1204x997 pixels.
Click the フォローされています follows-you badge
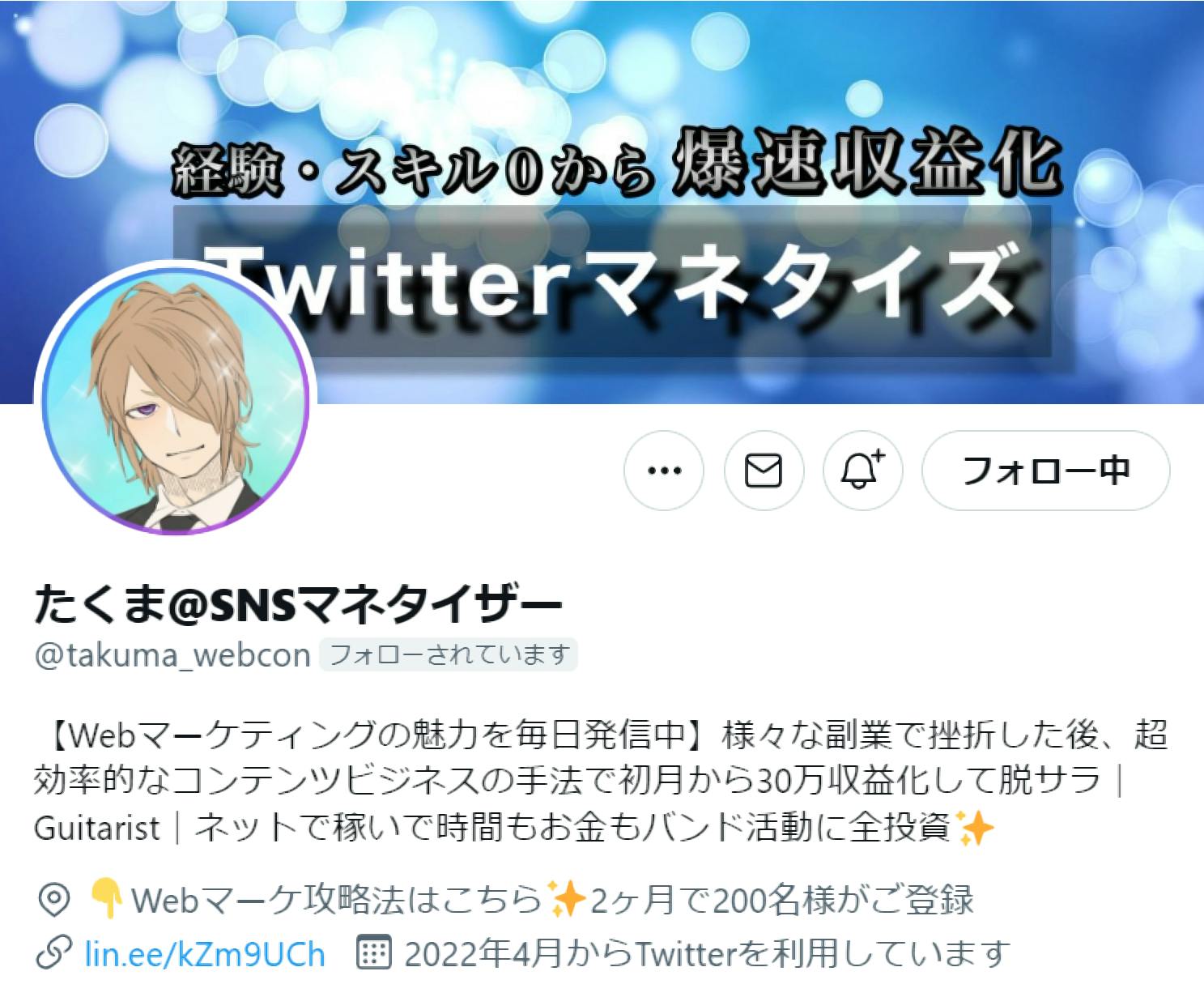tap(449, 654)
